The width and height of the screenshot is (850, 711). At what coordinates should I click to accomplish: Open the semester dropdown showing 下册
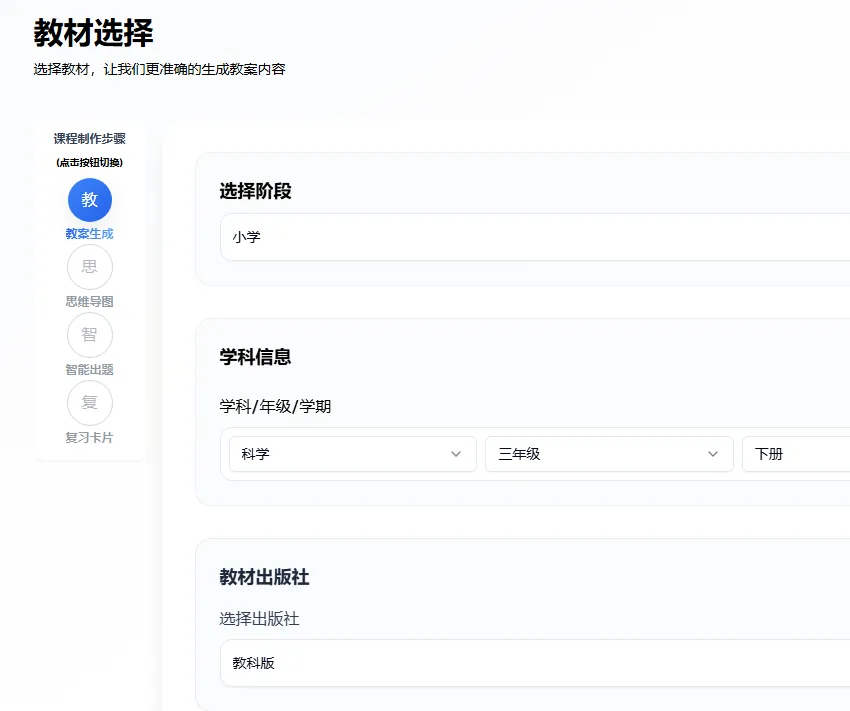pos(796,454)
